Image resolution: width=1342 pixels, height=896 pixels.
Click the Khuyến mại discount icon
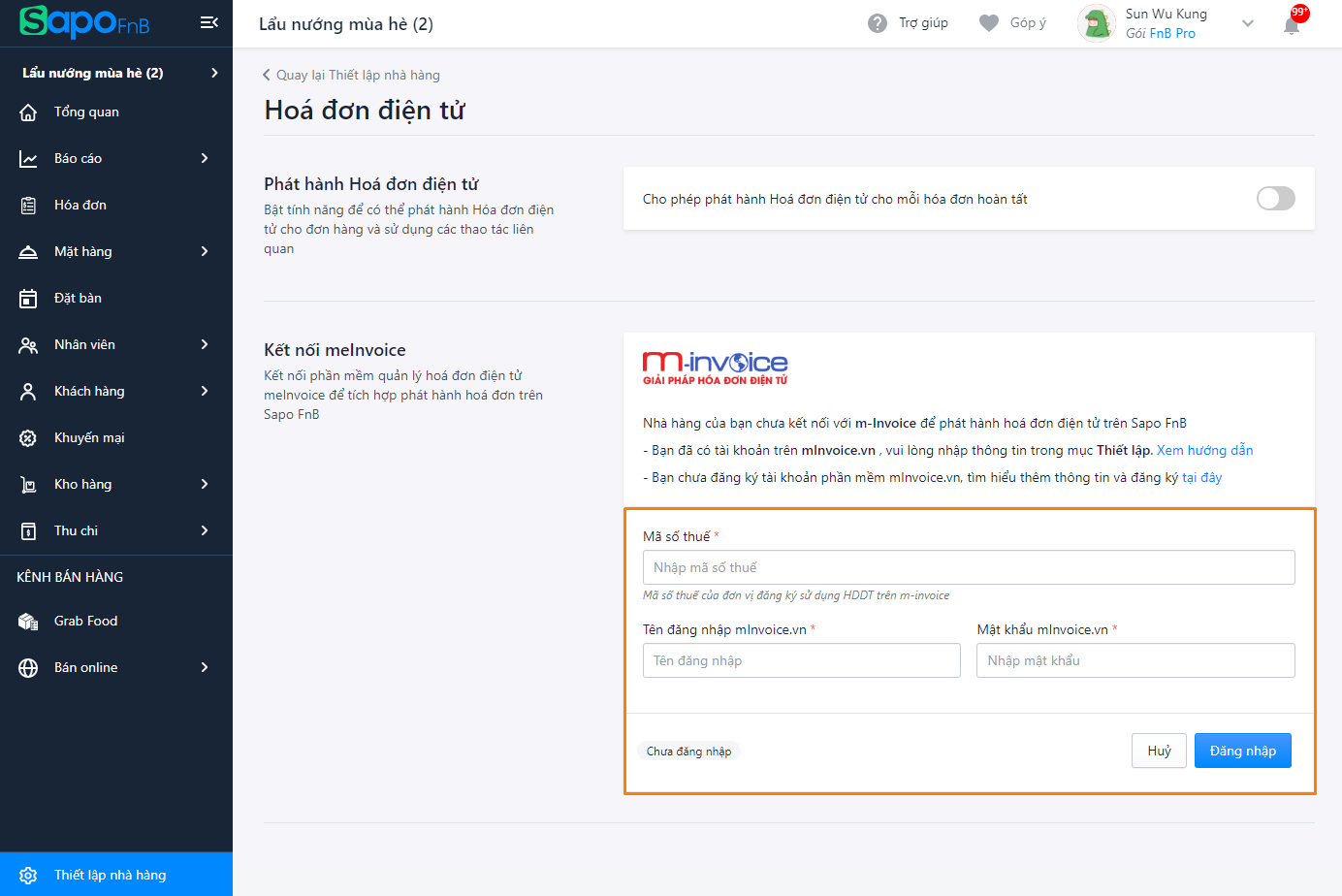tap(28, 438)
